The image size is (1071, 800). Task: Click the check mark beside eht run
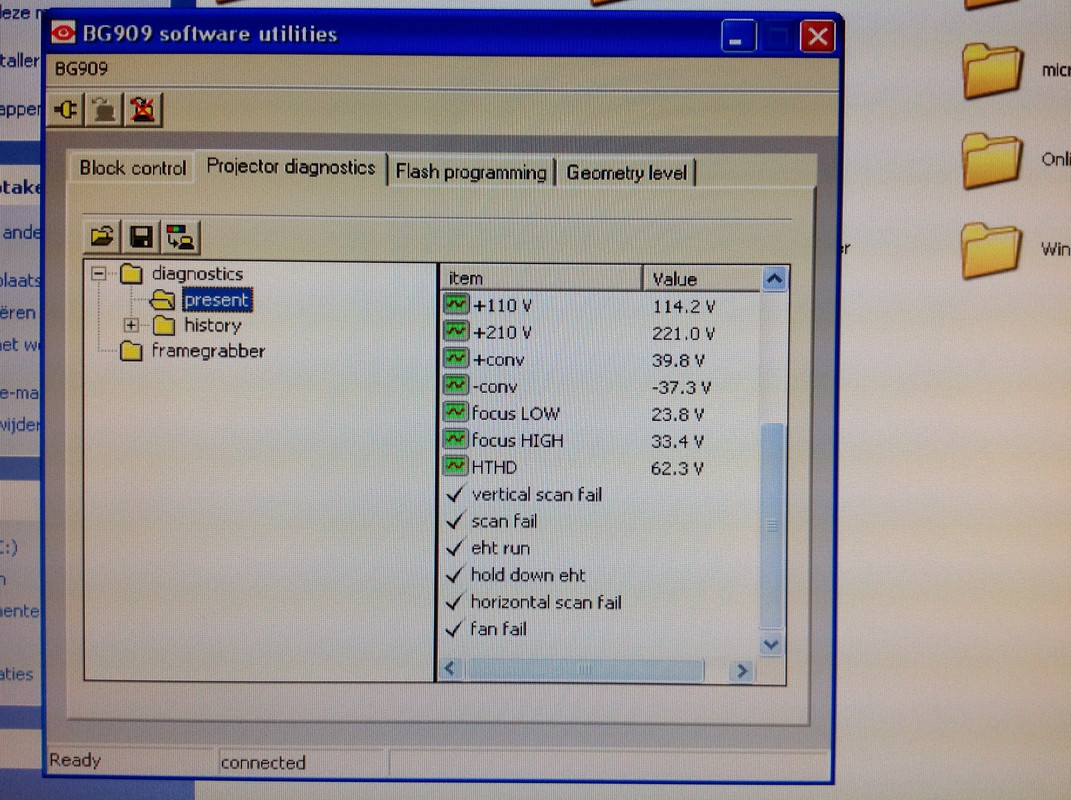click(x=456, y=547)
